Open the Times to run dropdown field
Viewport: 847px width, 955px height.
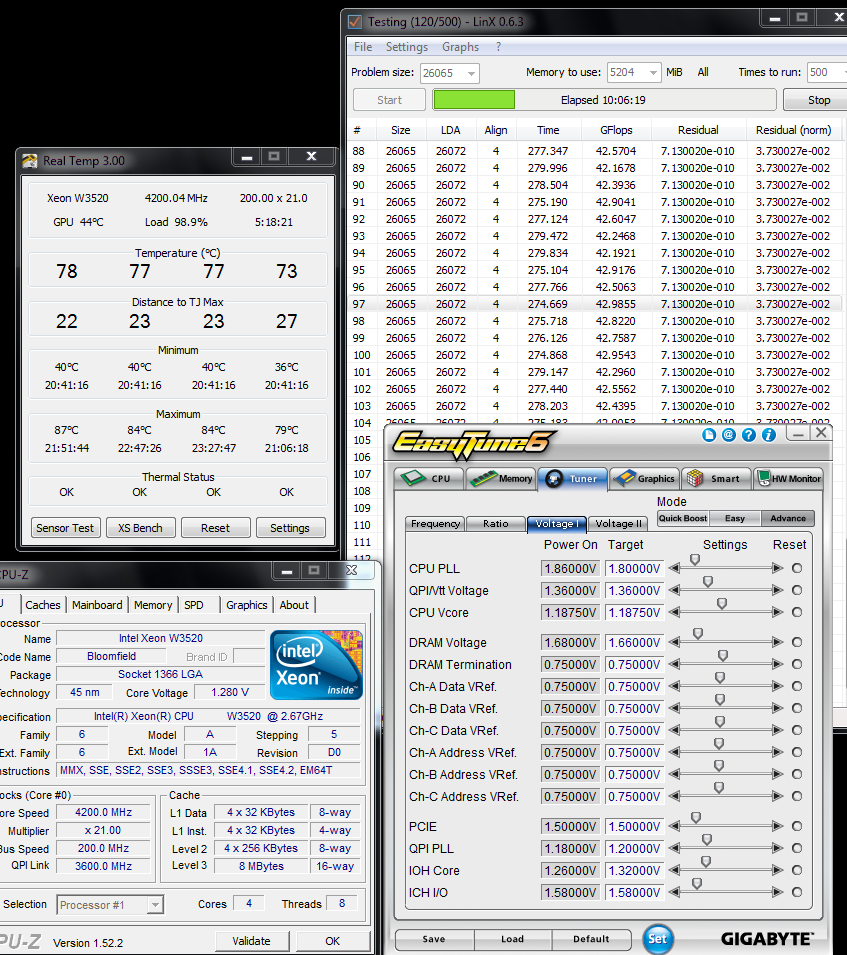click(827, 72)
